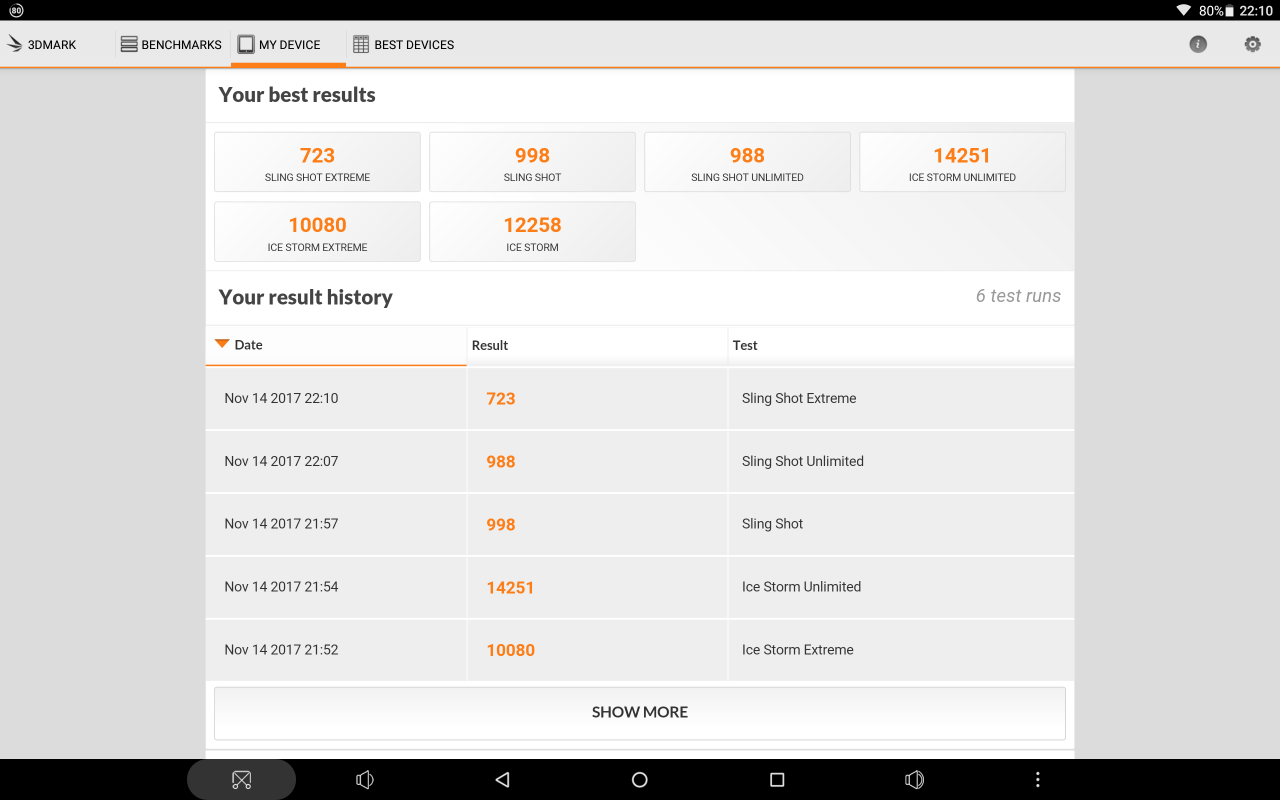Open the Sling Shot Unlimited 988 card
This screenshot has height=800, width=1280.
(747, 162)
